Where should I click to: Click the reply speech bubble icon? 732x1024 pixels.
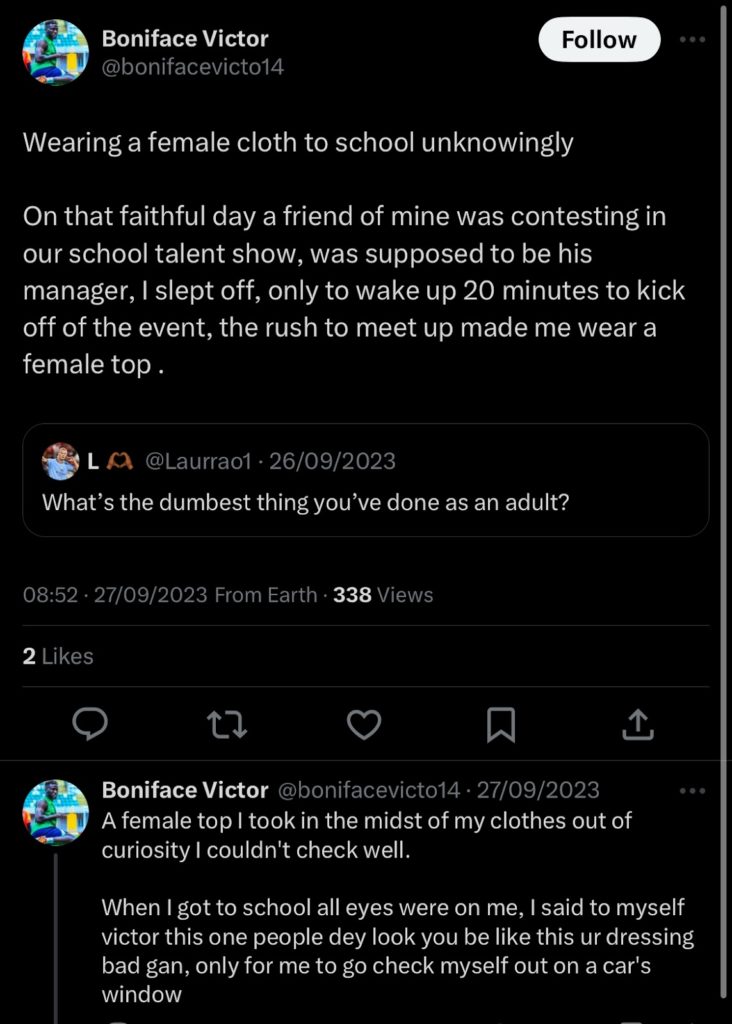tap(91, 724)
